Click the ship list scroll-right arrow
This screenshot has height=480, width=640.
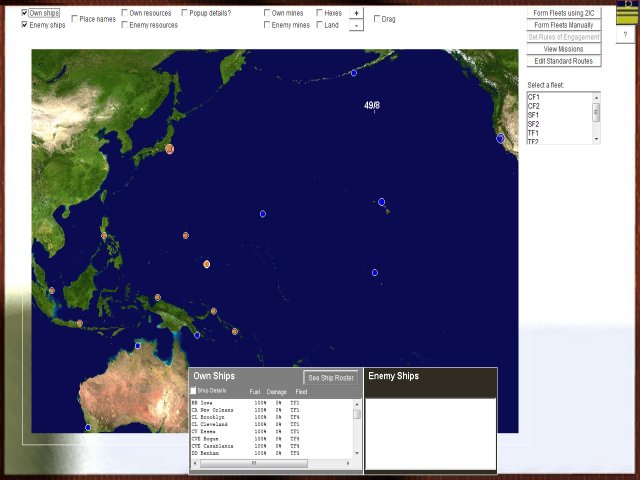[x=357, y=463]
